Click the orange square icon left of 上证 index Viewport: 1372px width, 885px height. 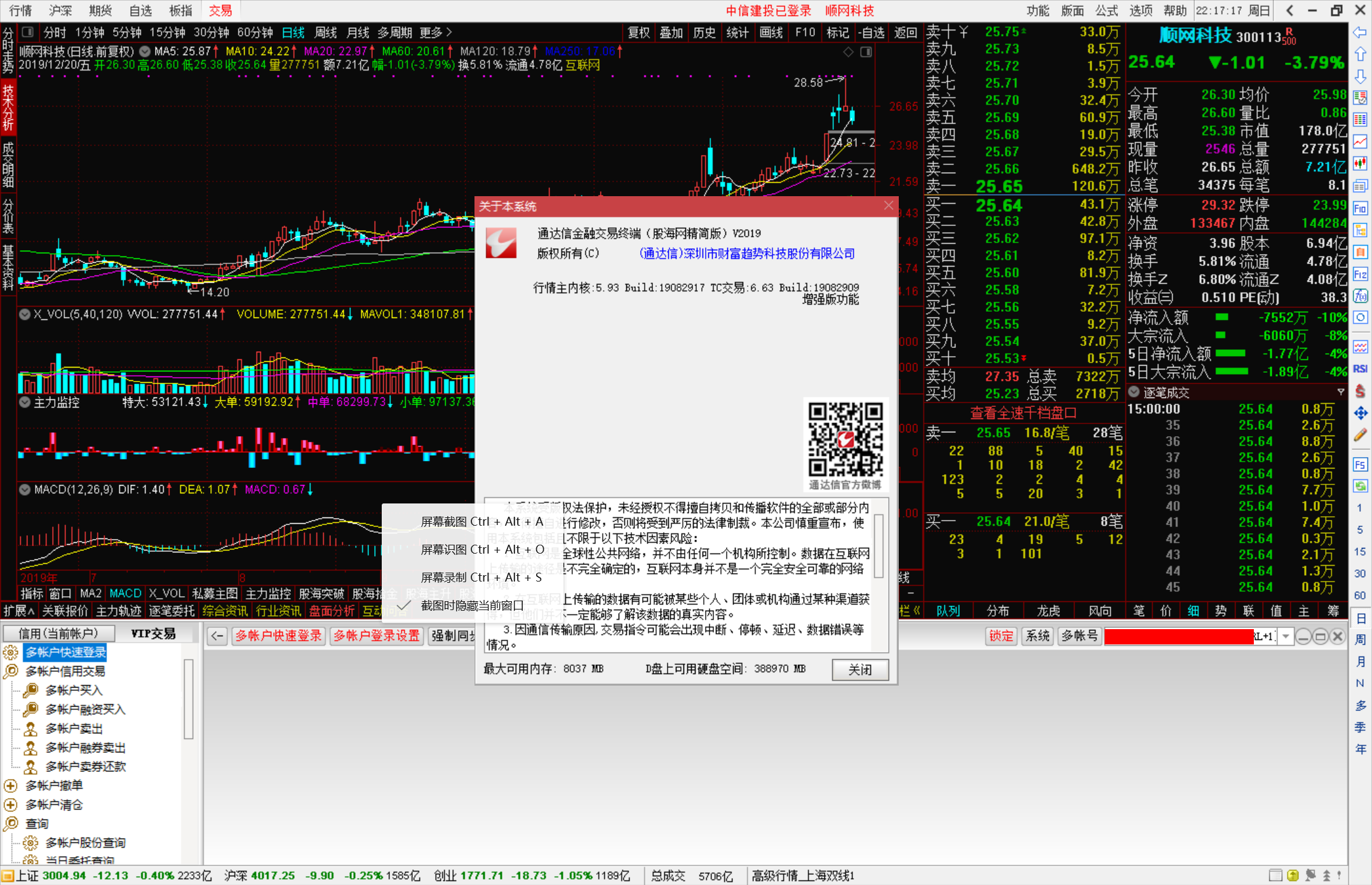(x=7, y=876)
